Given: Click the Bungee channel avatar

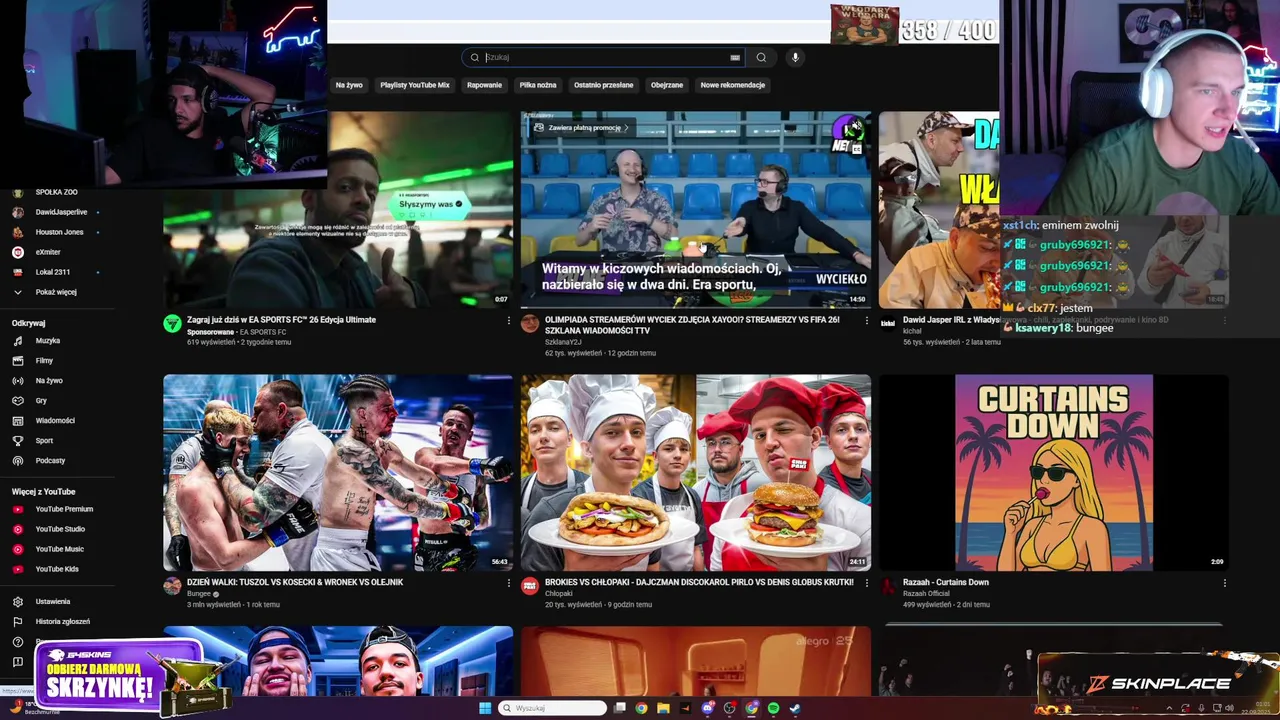Looking at the screenshot, I should coord(172,585).
